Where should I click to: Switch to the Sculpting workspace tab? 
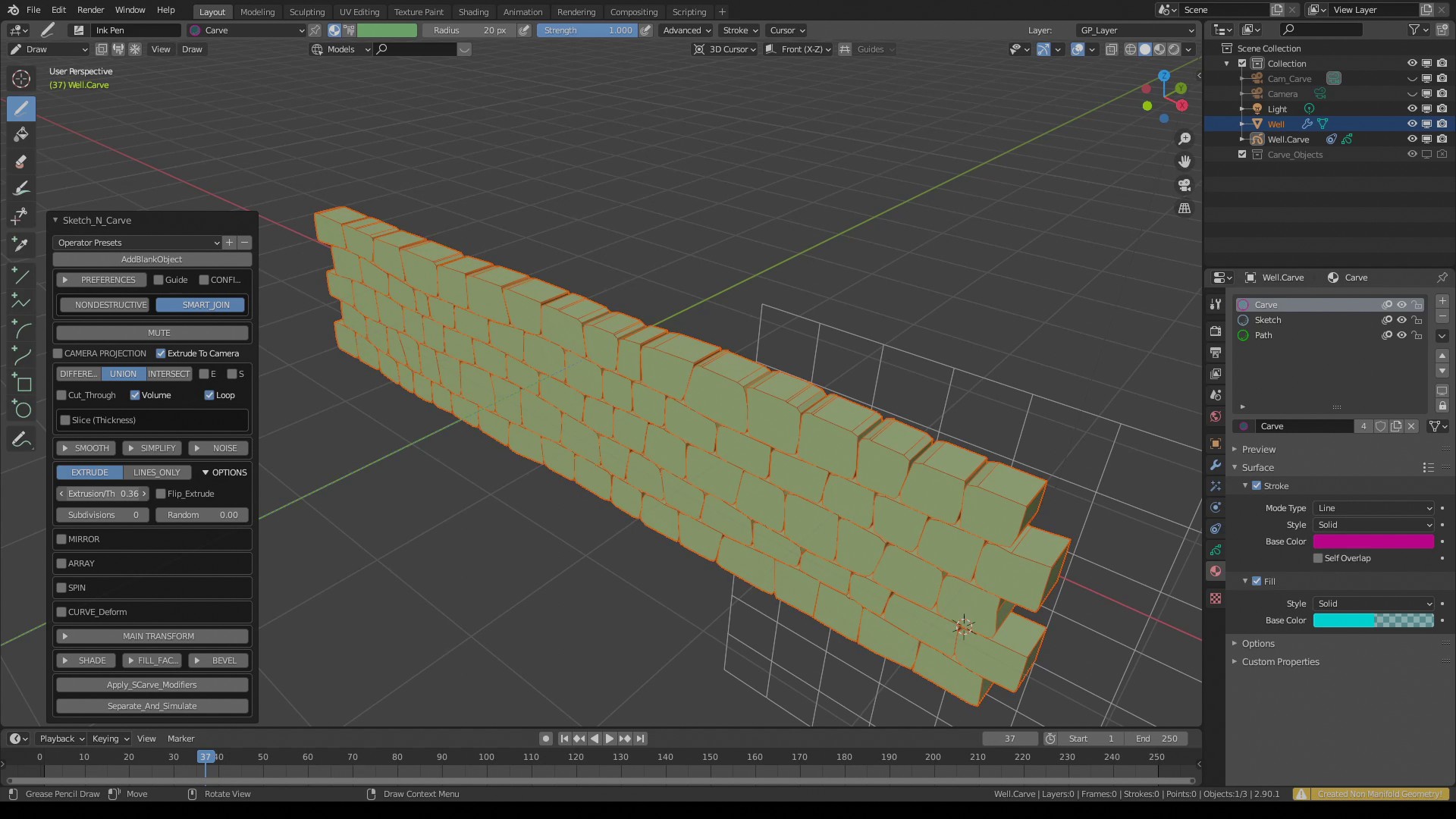point(306,11)
